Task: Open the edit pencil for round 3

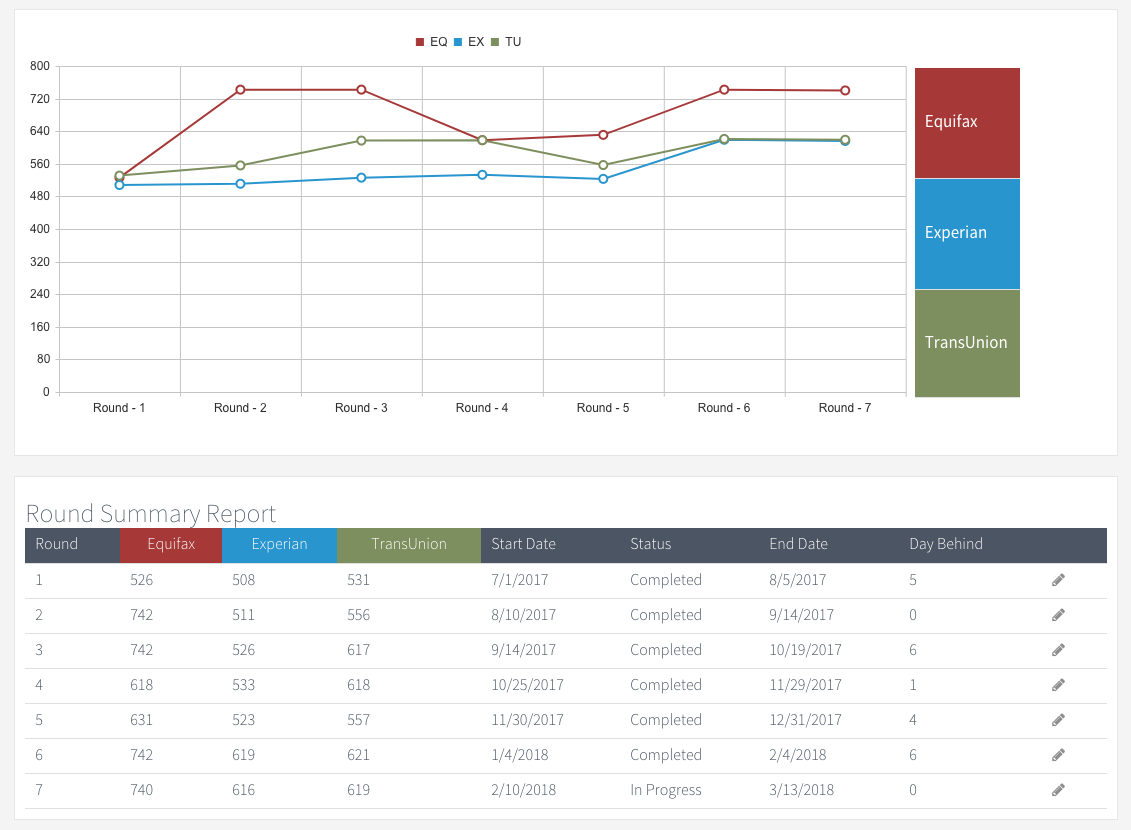Action: [x=1058, y=650]
